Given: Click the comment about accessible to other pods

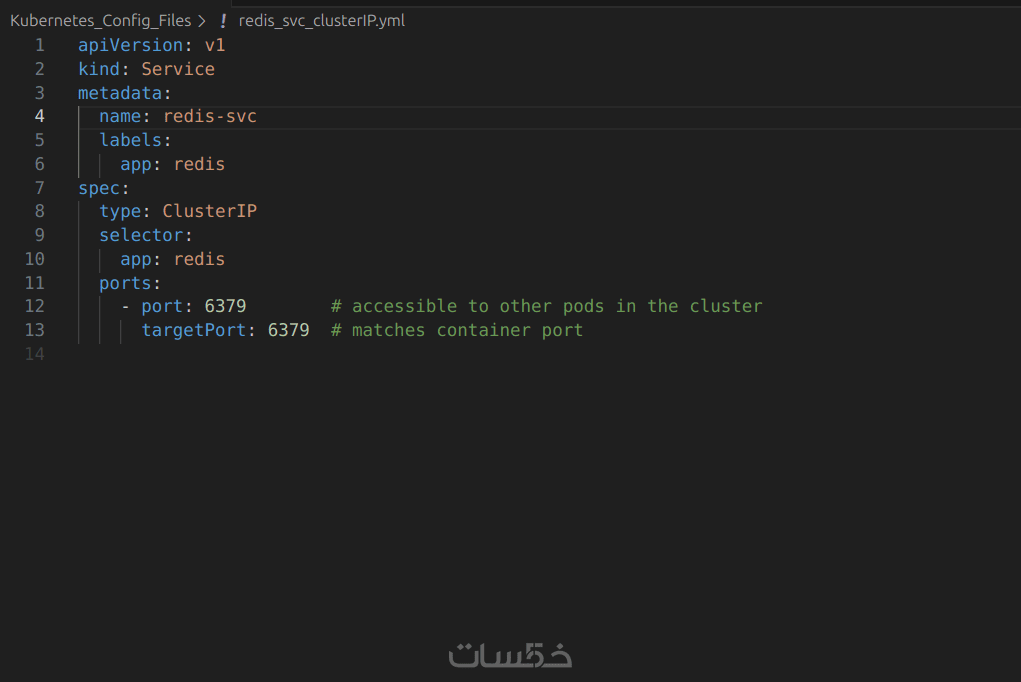Looking at the screenshot, I should pos(547,306).
